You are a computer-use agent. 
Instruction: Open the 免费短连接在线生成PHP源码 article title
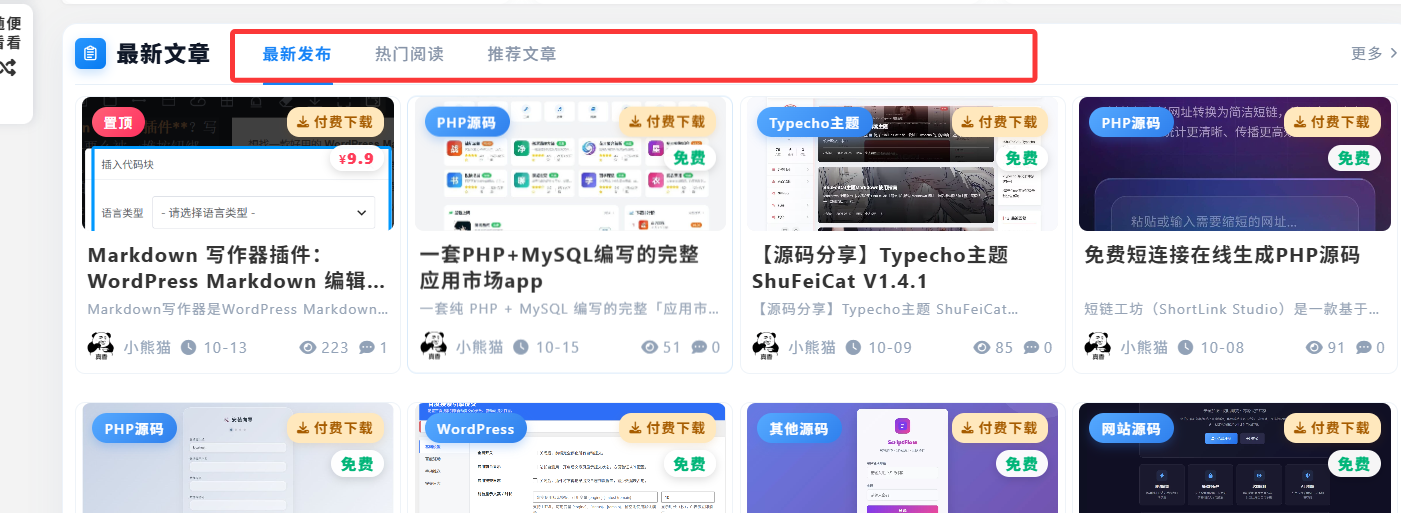tap(1222, 255)
